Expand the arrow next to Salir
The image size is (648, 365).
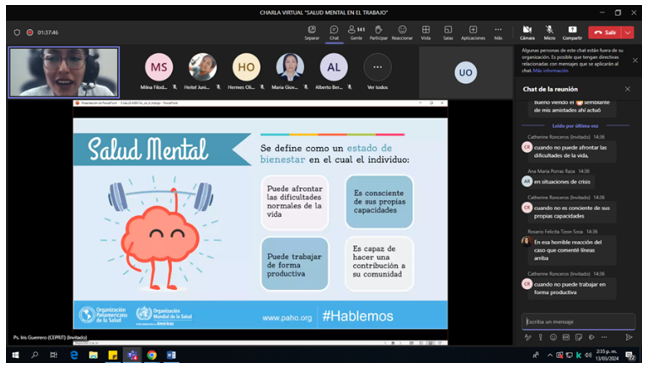(628, 32)
